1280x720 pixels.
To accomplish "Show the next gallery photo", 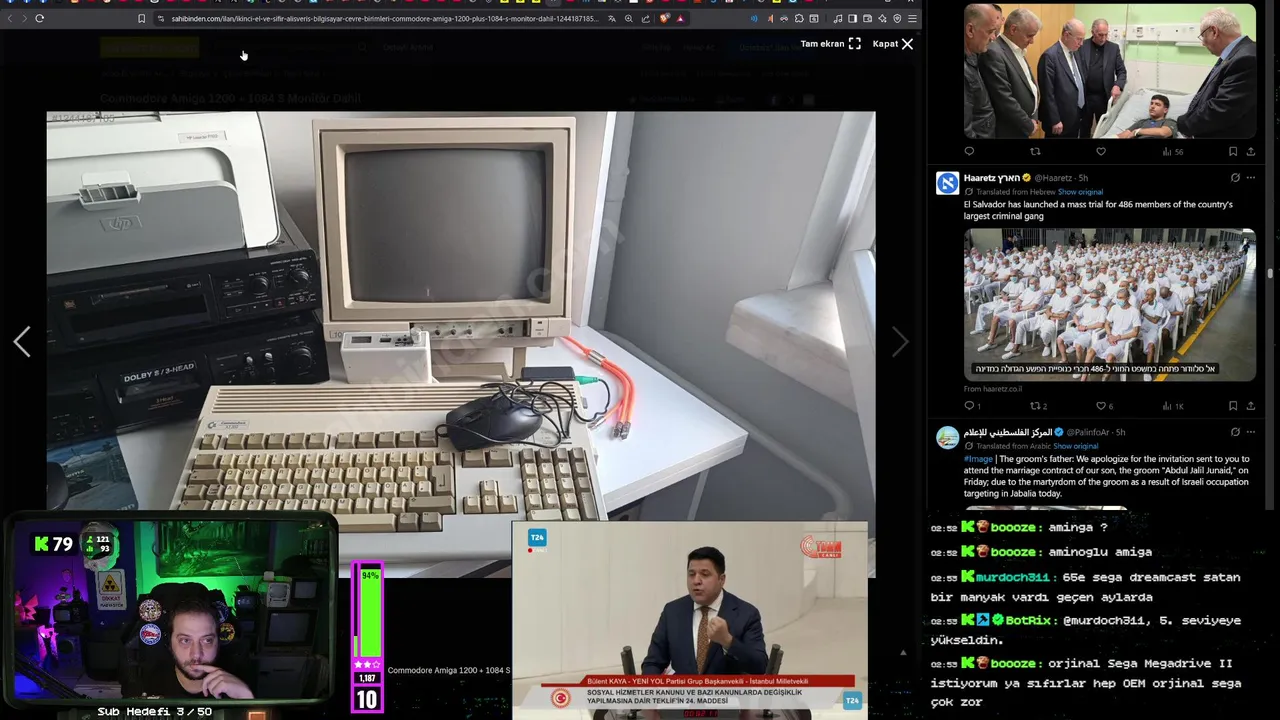I will (900, 342).
